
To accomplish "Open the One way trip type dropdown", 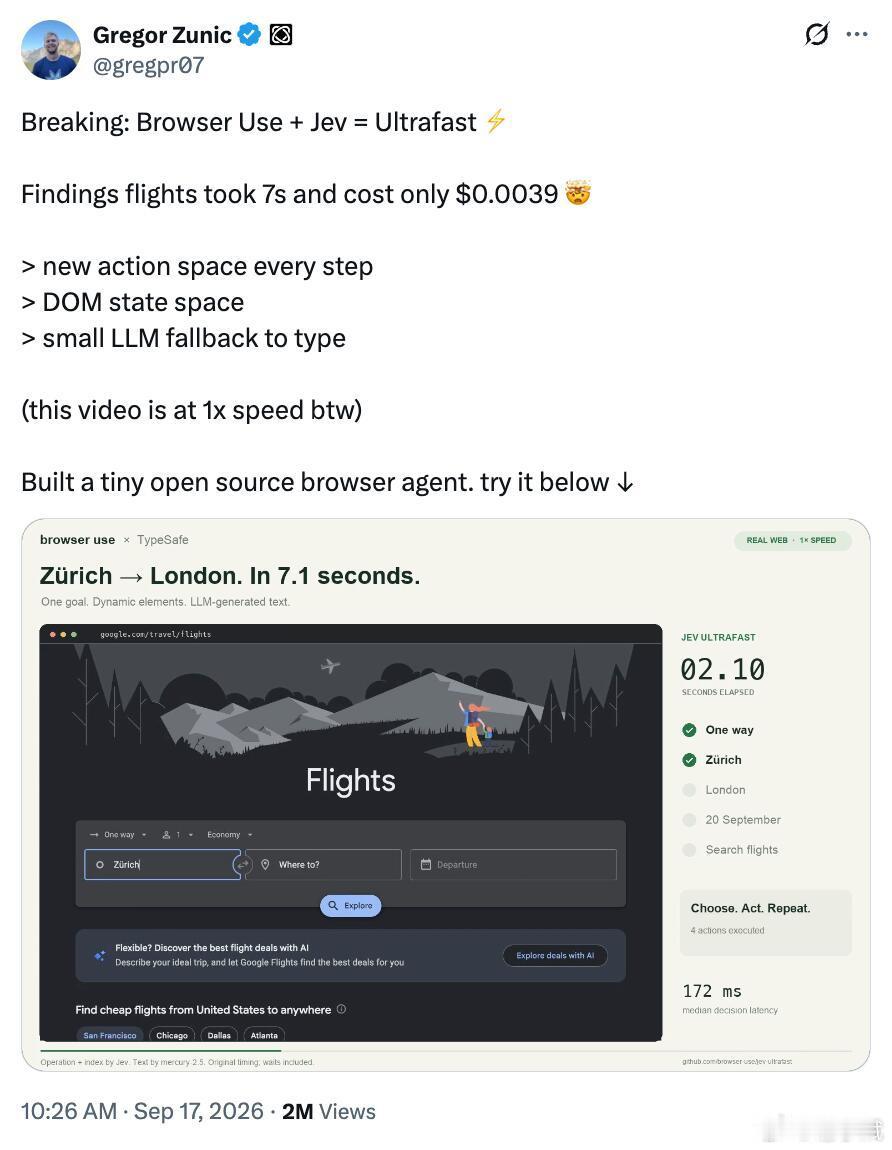I will pyautogui.click(x=118, y=835).
